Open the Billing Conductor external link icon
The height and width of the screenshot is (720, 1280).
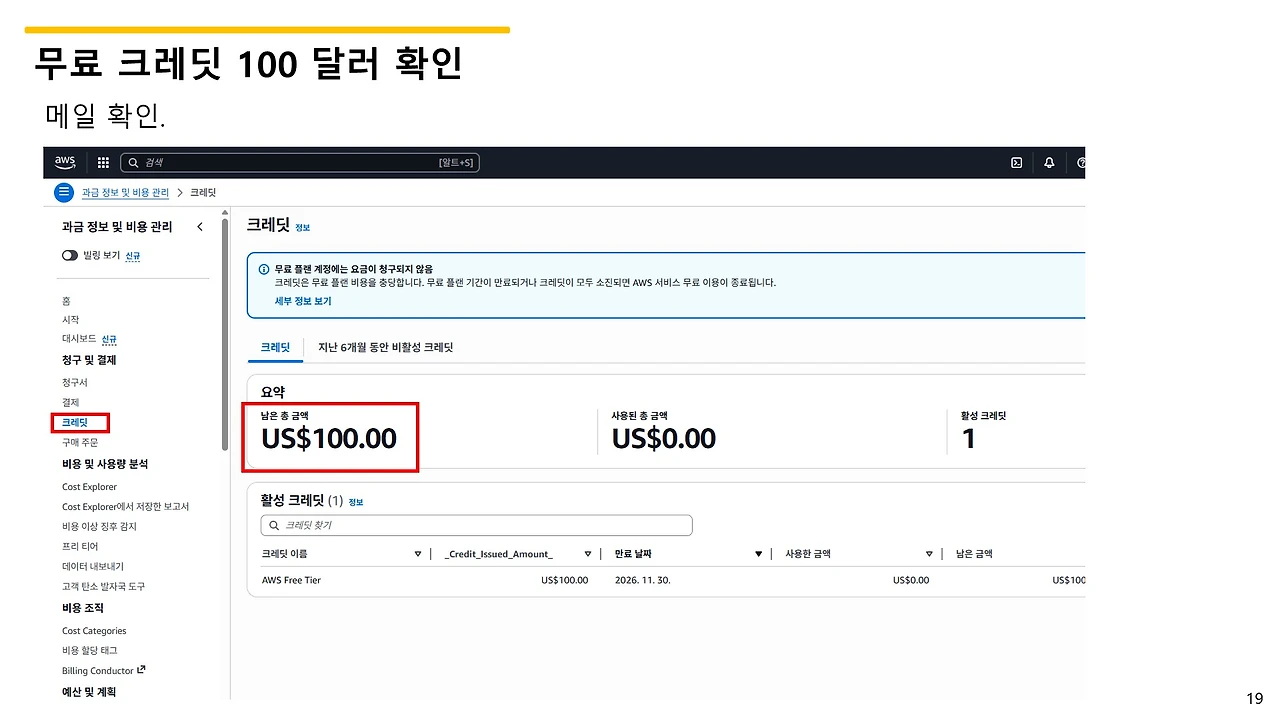coord(140,670)
